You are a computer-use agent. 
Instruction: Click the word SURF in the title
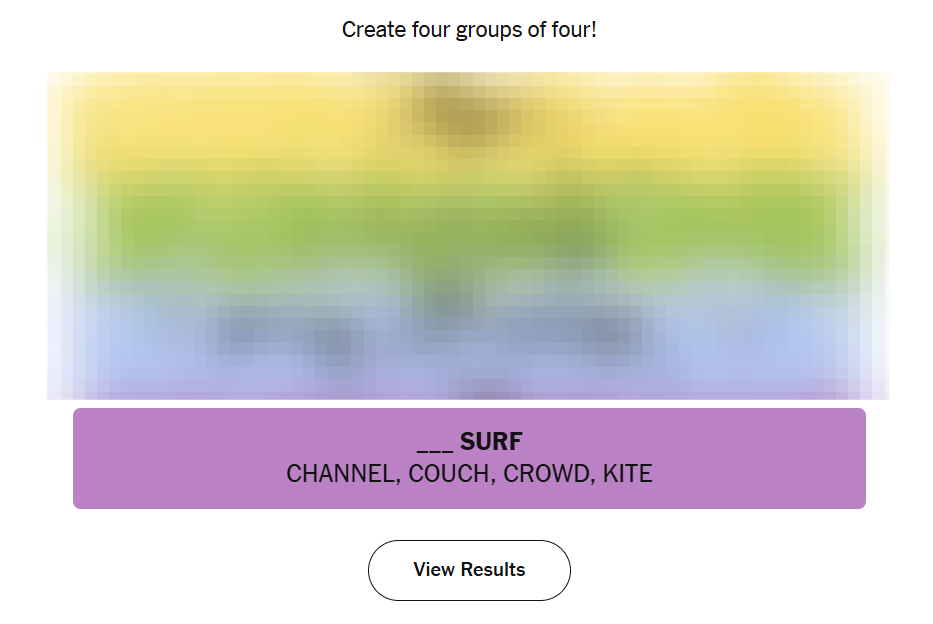click(491, 442)
